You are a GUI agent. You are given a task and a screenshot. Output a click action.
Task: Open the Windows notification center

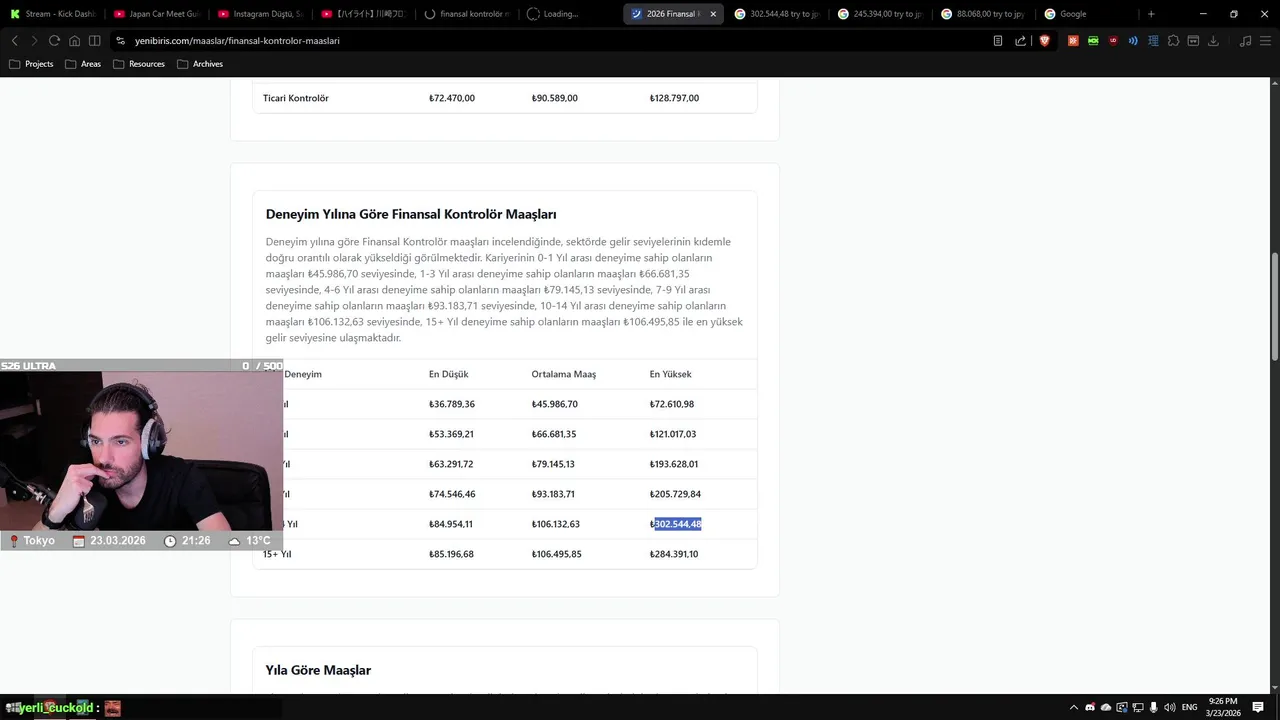1258,707
